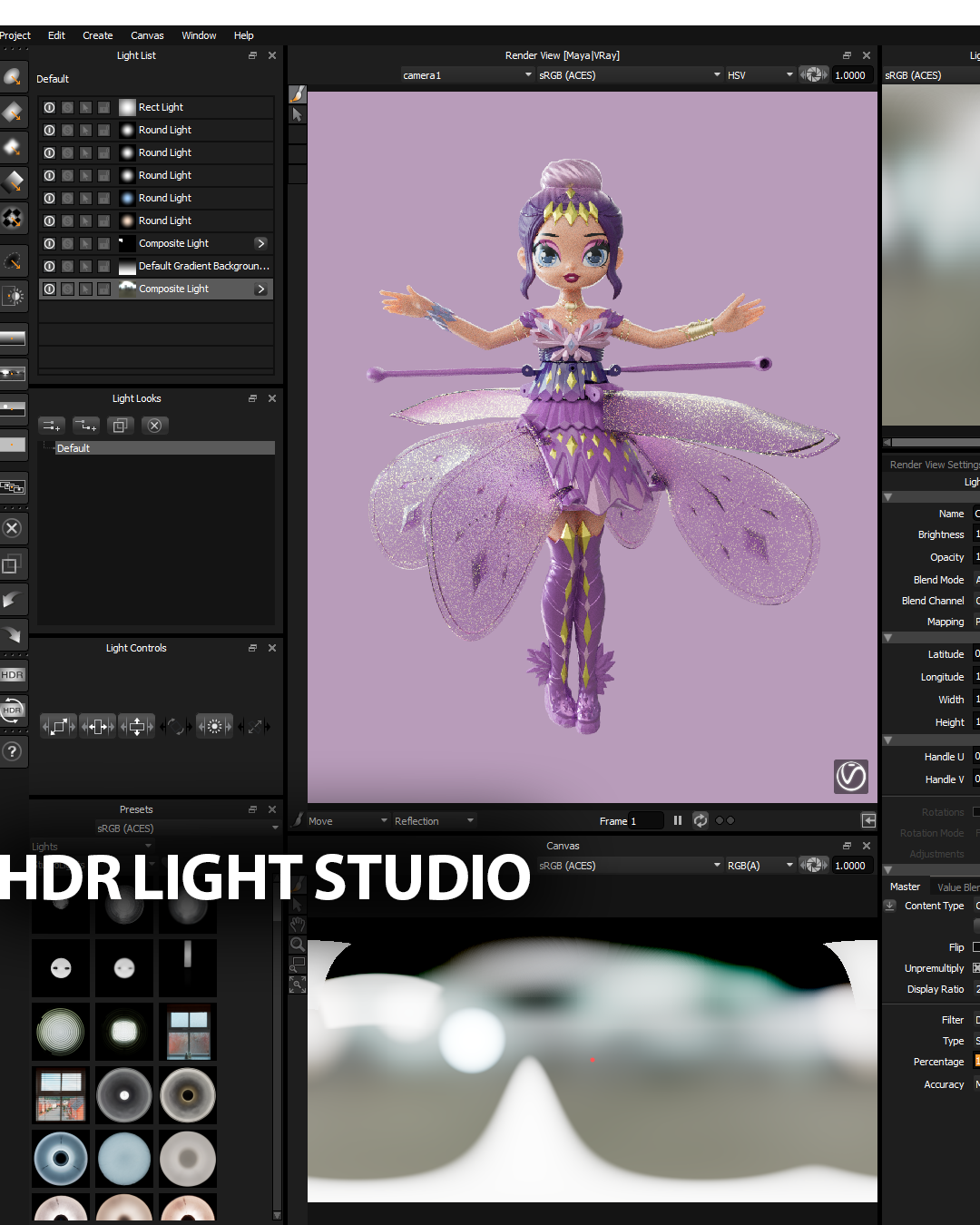This screenshot has width=980, height=1225.
Task: Open the Presets sRGB (ACES) dropdown
Action: [x=187, y=828]
